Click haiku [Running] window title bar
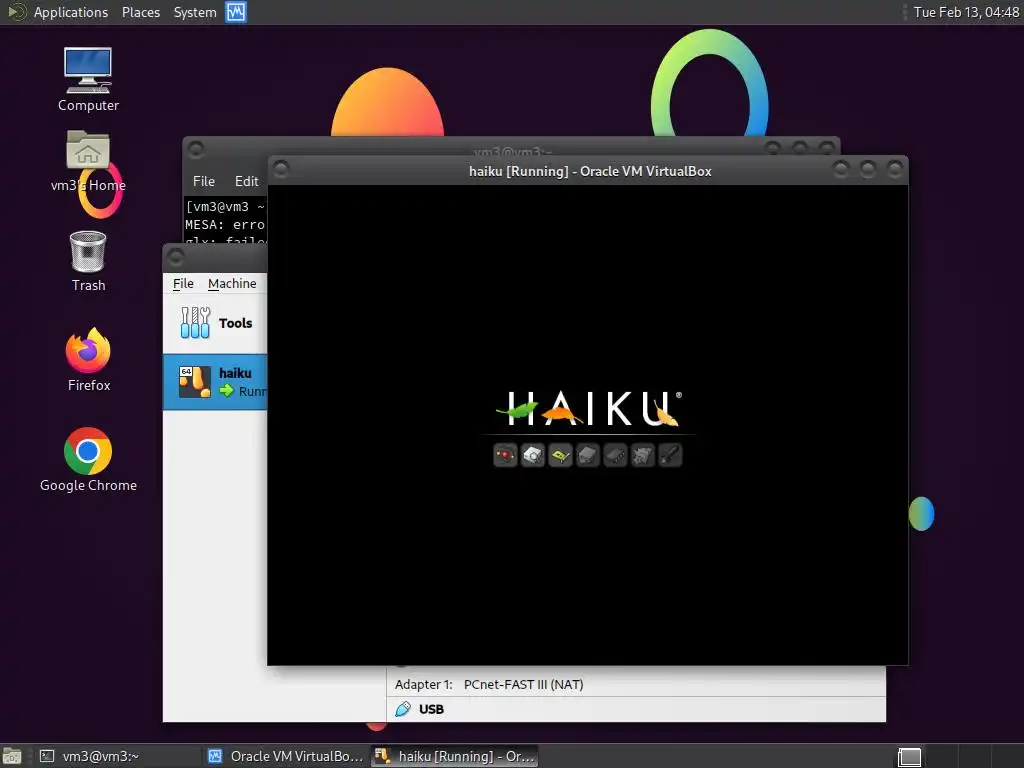 pos(590,171)
